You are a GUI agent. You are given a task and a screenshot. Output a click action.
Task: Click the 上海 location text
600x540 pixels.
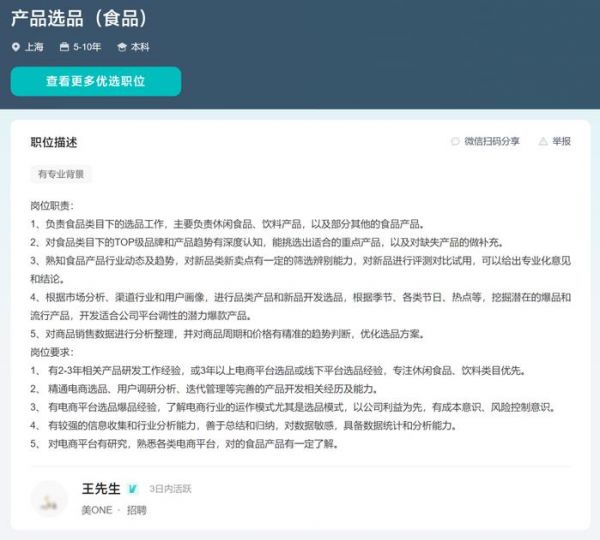click(34, 47)
